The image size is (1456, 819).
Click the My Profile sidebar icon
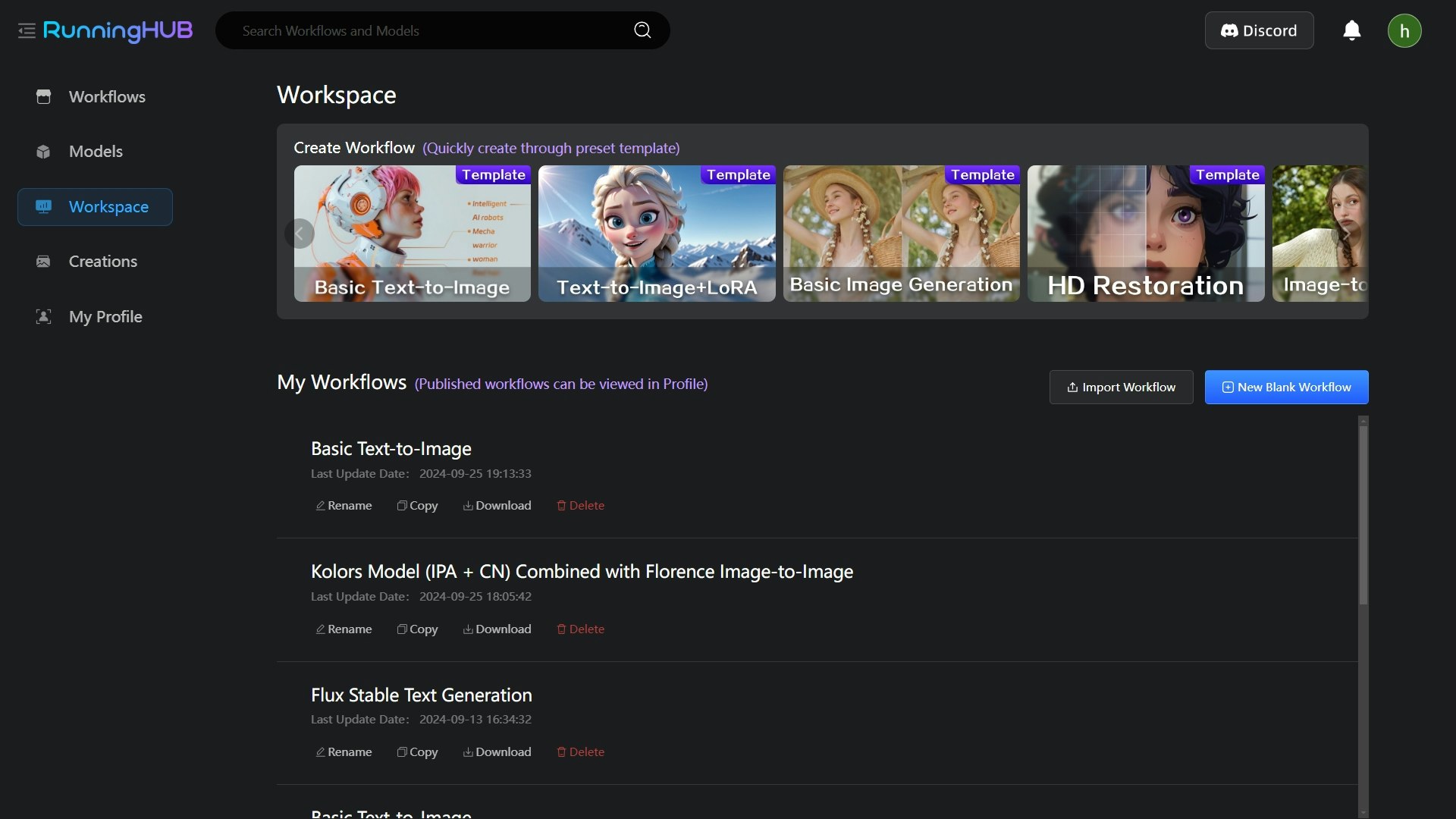point(43,317)
